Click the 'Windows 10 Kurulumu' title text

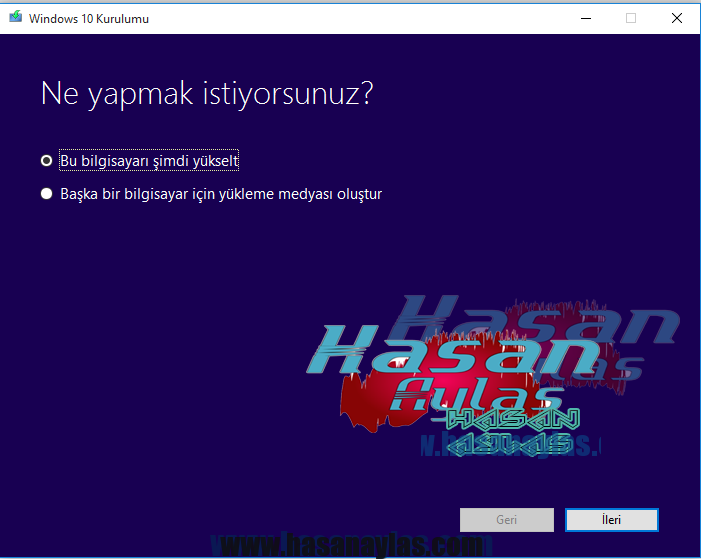coord(89,19)
